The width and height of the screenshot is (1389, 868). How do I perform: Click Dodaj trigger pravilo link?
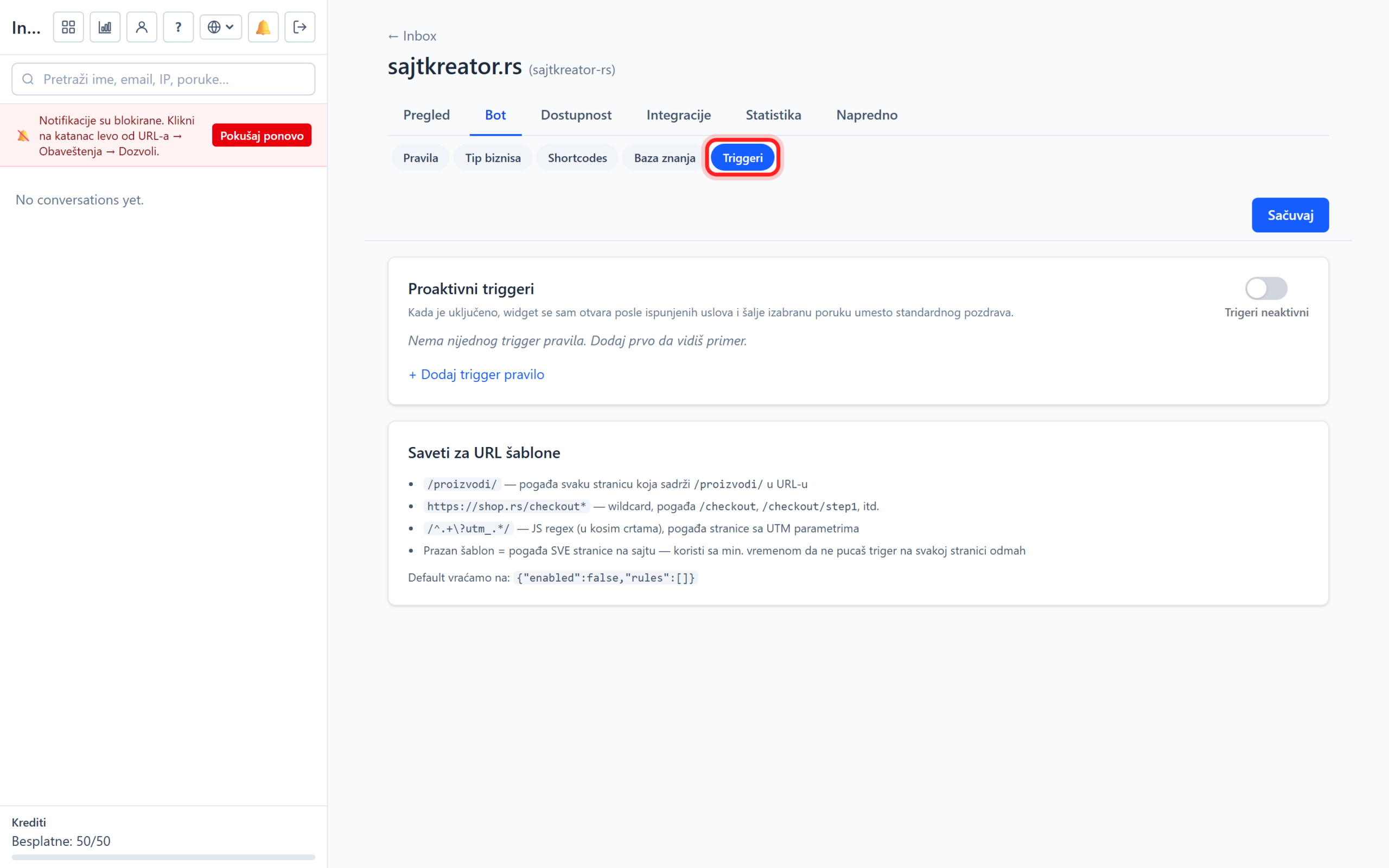[476, 374]
